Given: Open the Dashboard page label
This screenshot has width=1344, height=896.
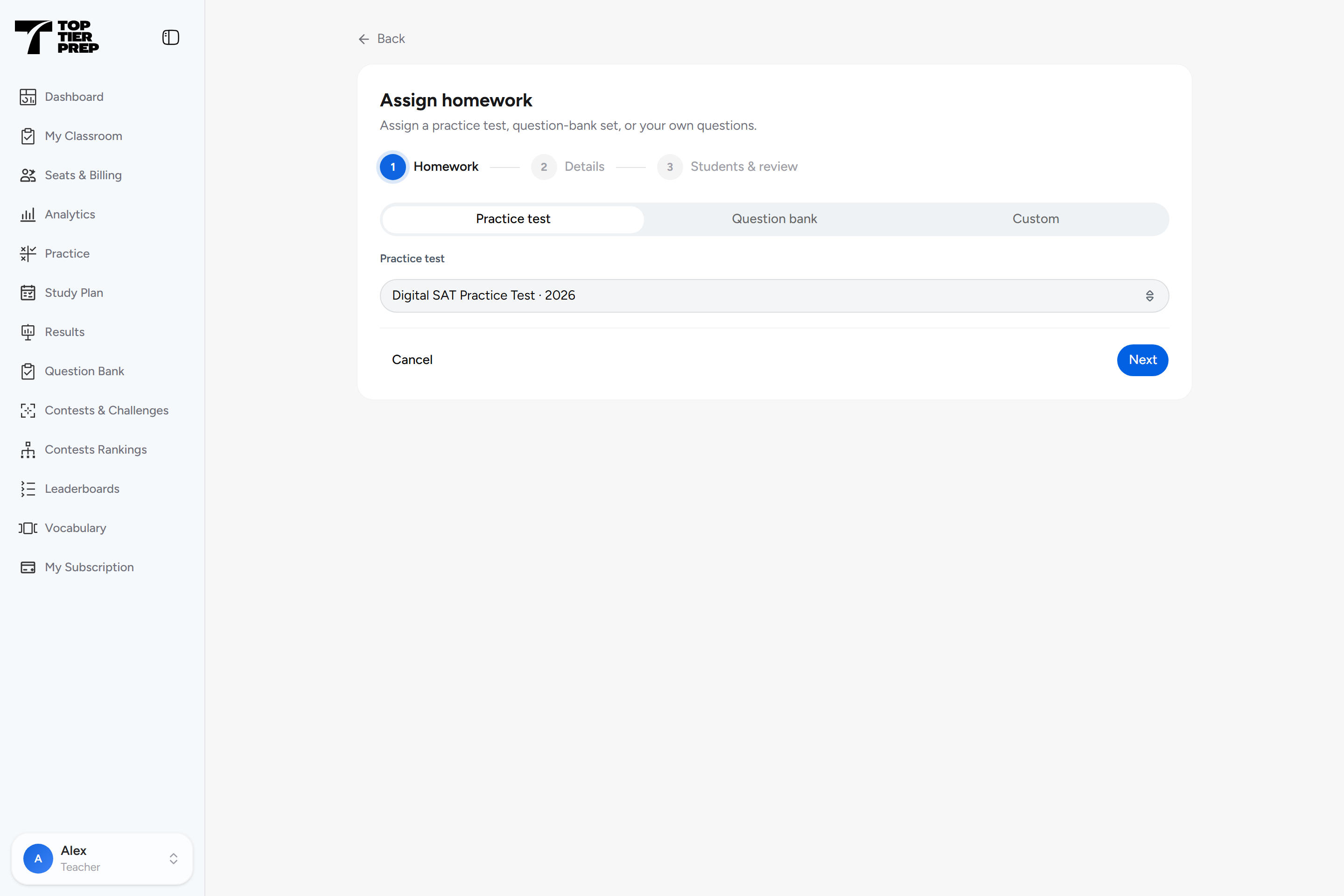Looking at the screenshot, I should click(x=74, y=97).
